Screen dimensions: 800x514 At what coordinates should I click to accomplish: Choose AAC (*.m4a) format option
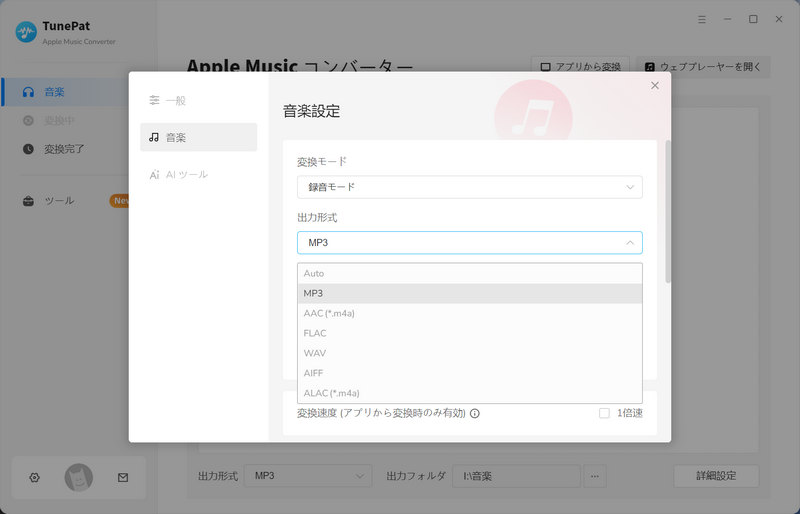tap(469, 313)
